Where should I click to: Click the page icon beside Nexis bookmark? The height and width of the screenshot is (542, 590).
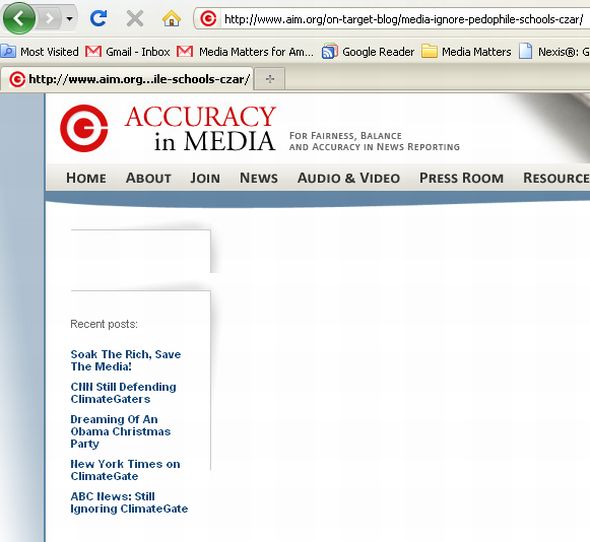coord(526,51)
